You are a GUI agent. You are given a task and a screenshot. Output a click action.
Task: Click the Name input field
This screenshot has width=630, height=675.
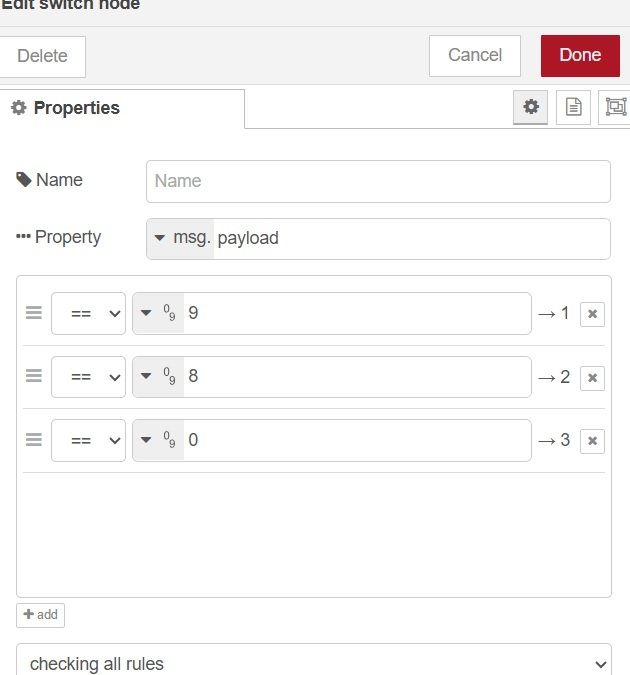click(x=378, y=181)
